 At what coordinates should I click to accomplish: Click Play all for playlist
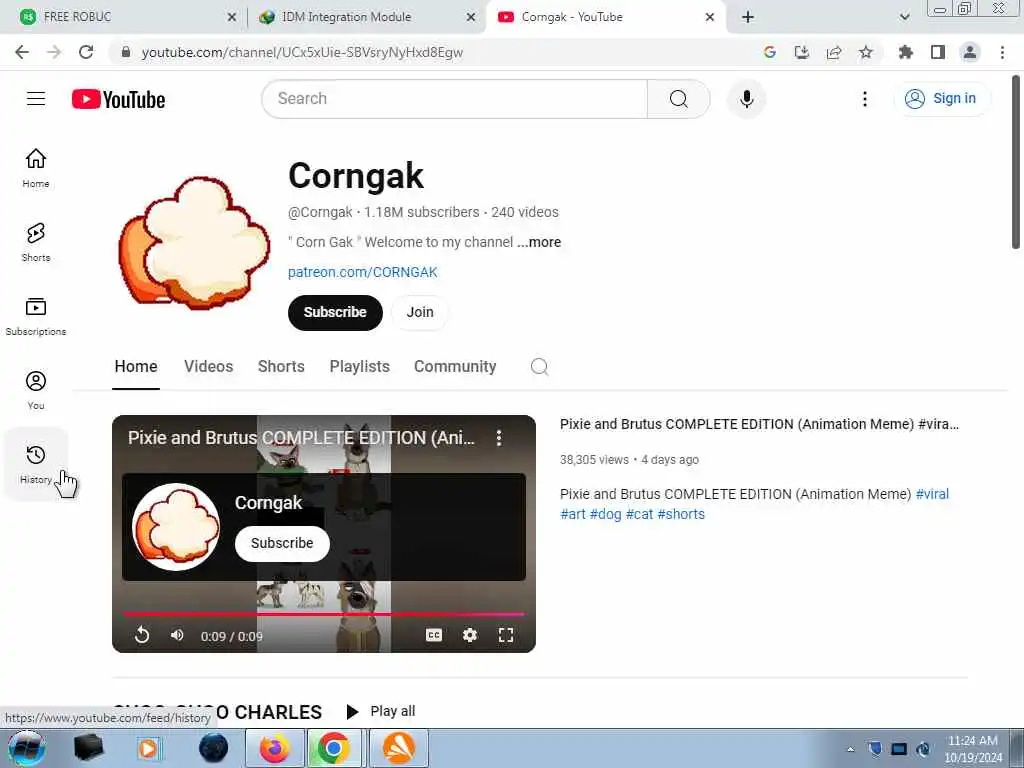coord(381,711)
